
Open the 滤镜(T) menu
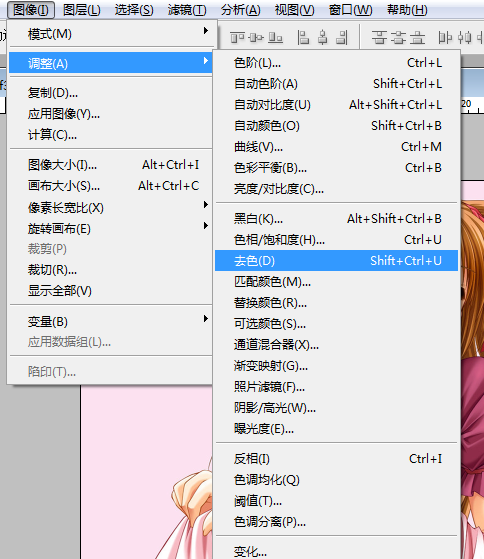coord(187,10)
